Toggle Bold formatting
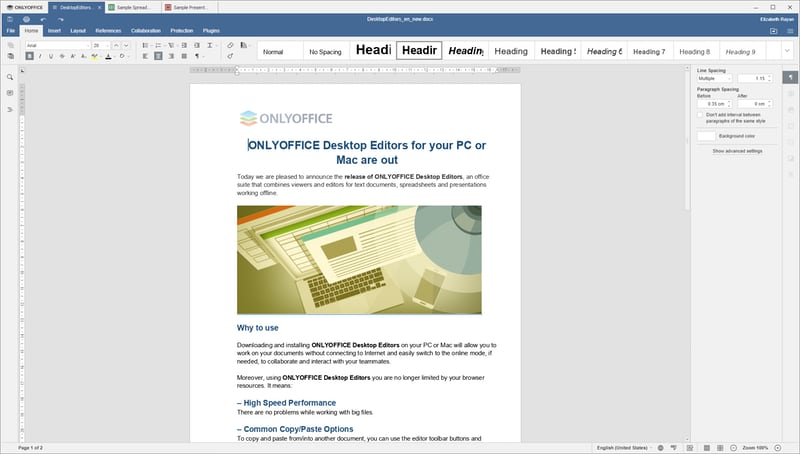The image size is (800, 454). pos(30,56)
